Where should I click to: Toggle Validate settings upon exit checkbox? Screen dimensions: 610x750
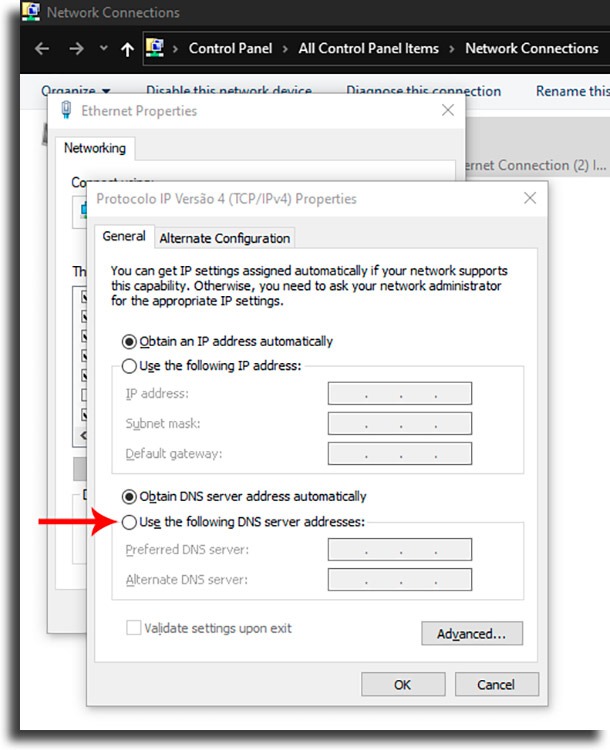[x=133, y=628]
